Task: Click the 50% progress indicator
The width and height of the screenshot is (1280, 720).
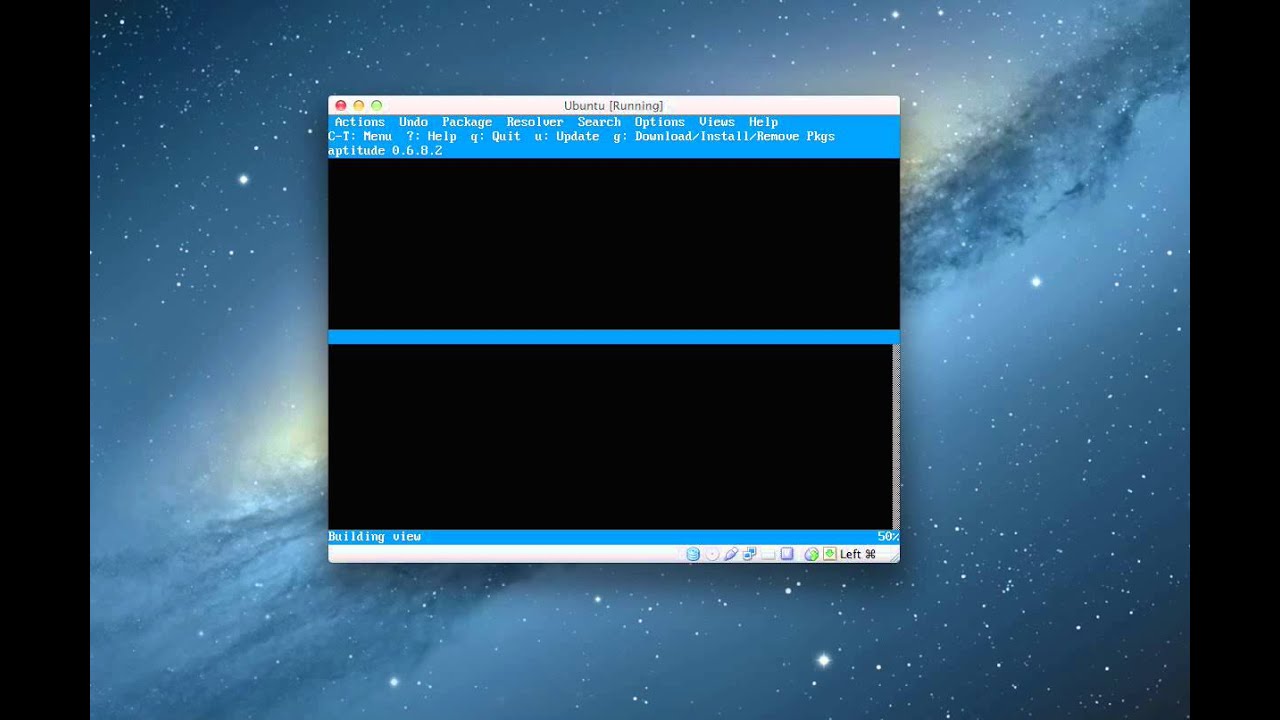Action: (x=888, y=537)
